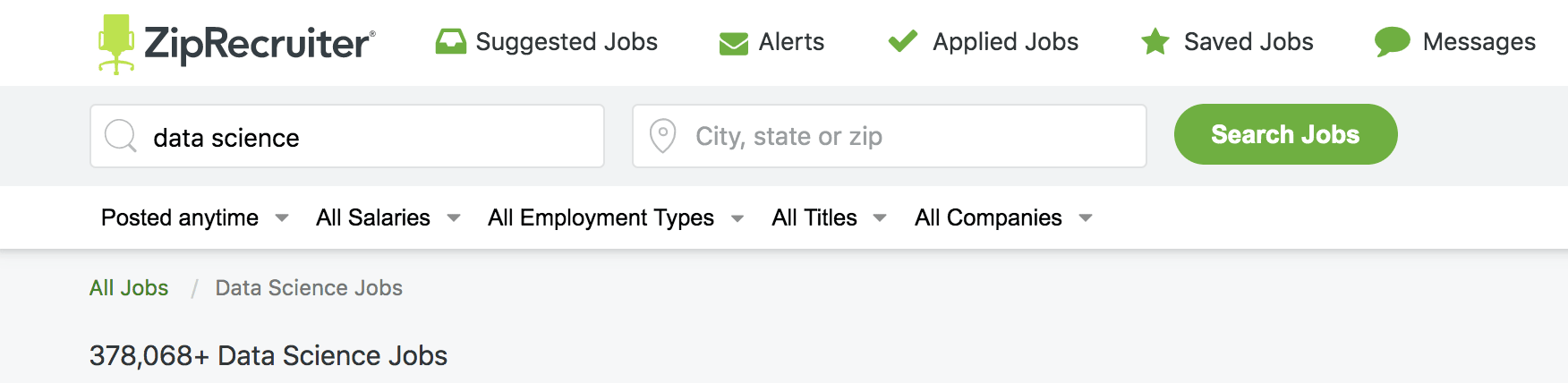Go to Suggested Jobs tab
1568x383 pixels.
click(567, 42)
